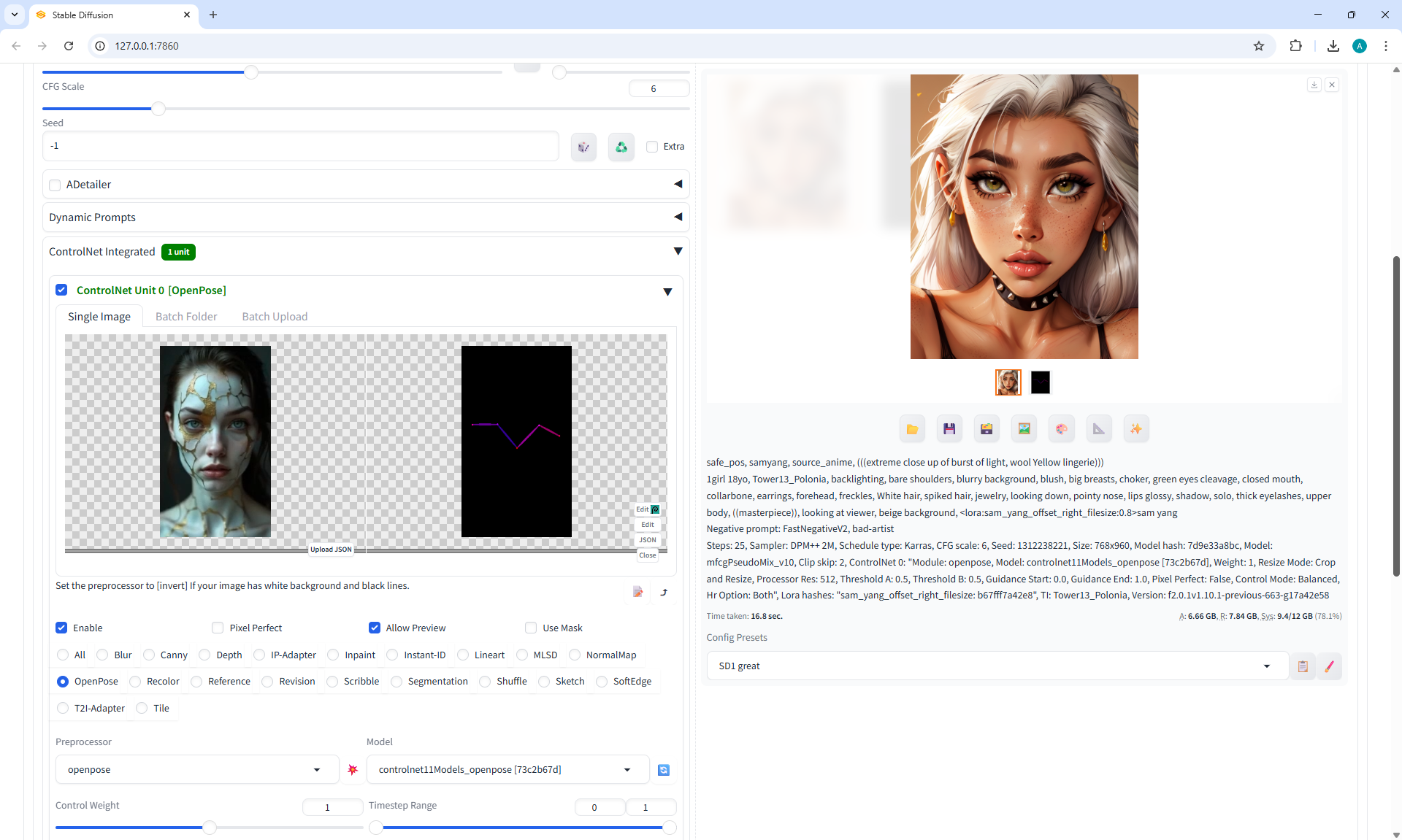Select the Canny control type radio

pyautogui.click(x=149, y=655)
